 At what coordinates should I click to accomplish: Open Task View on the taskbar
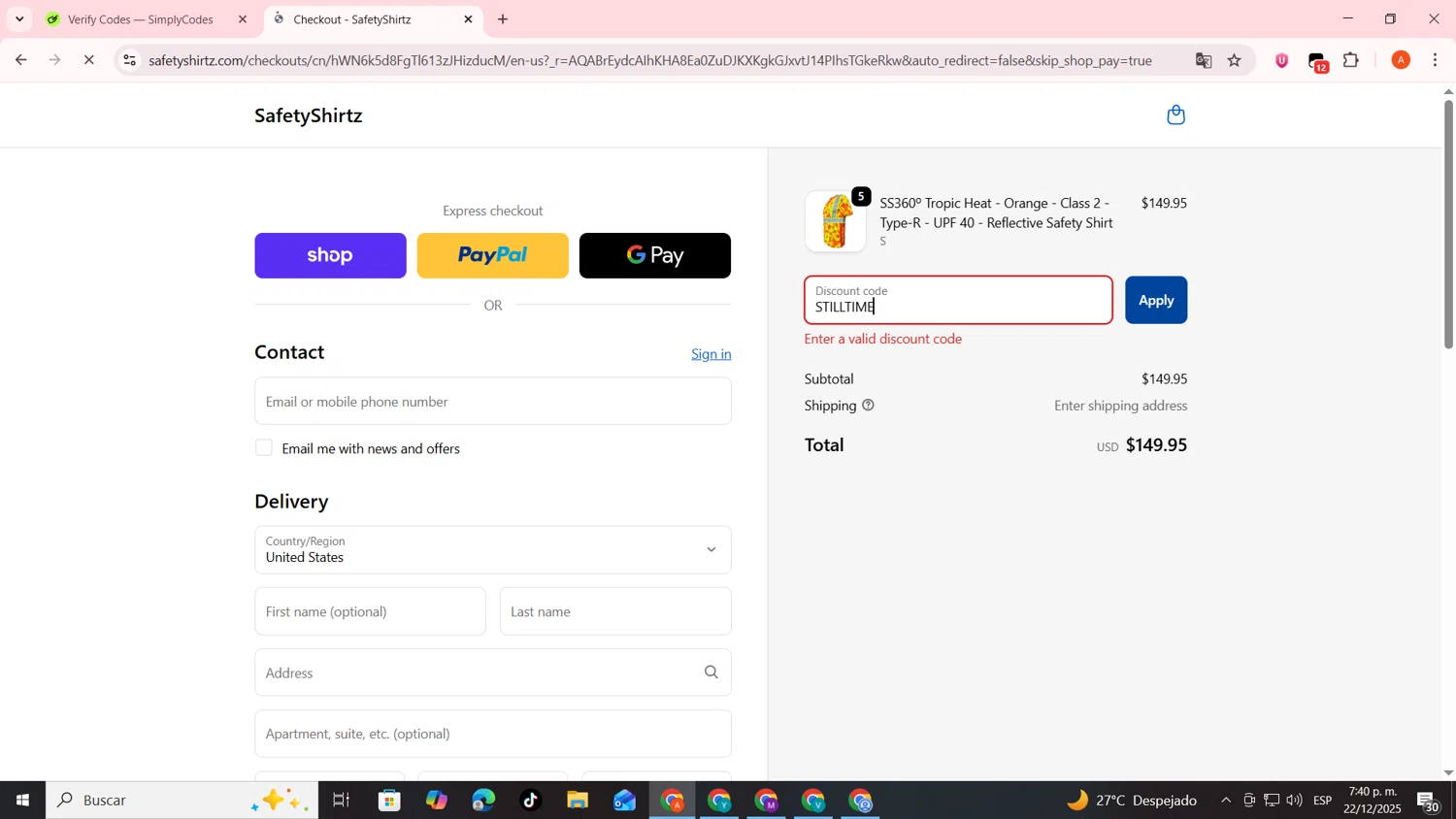(342, 801)
